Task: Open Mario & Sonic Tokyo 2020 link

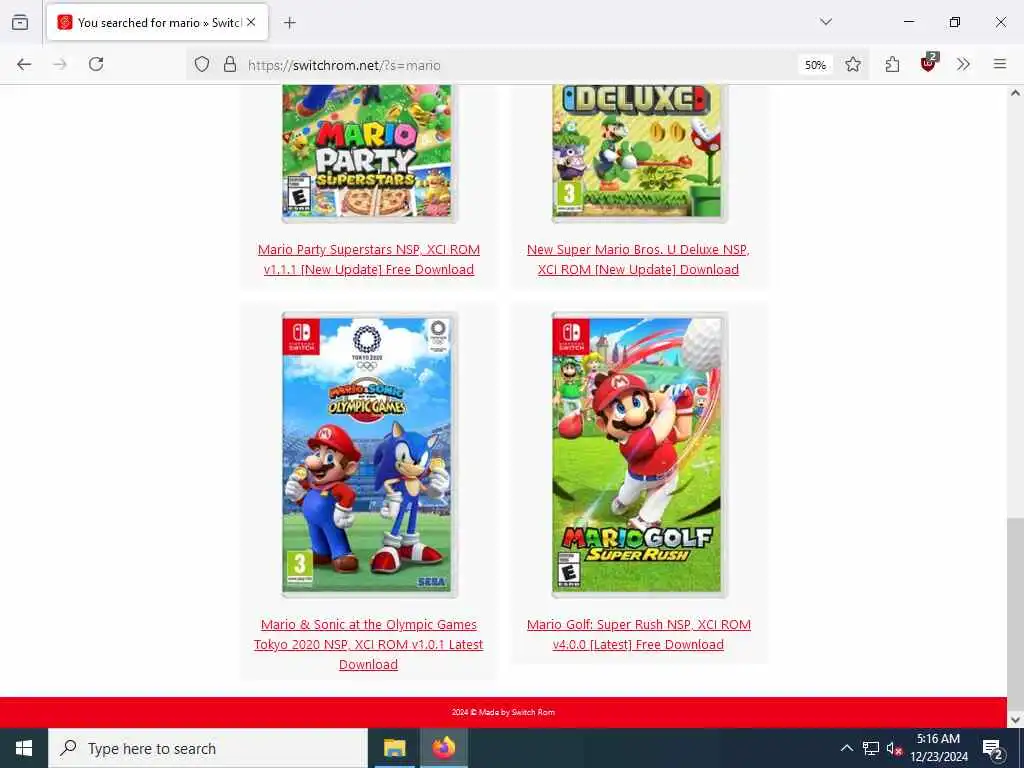Action: 369,644
